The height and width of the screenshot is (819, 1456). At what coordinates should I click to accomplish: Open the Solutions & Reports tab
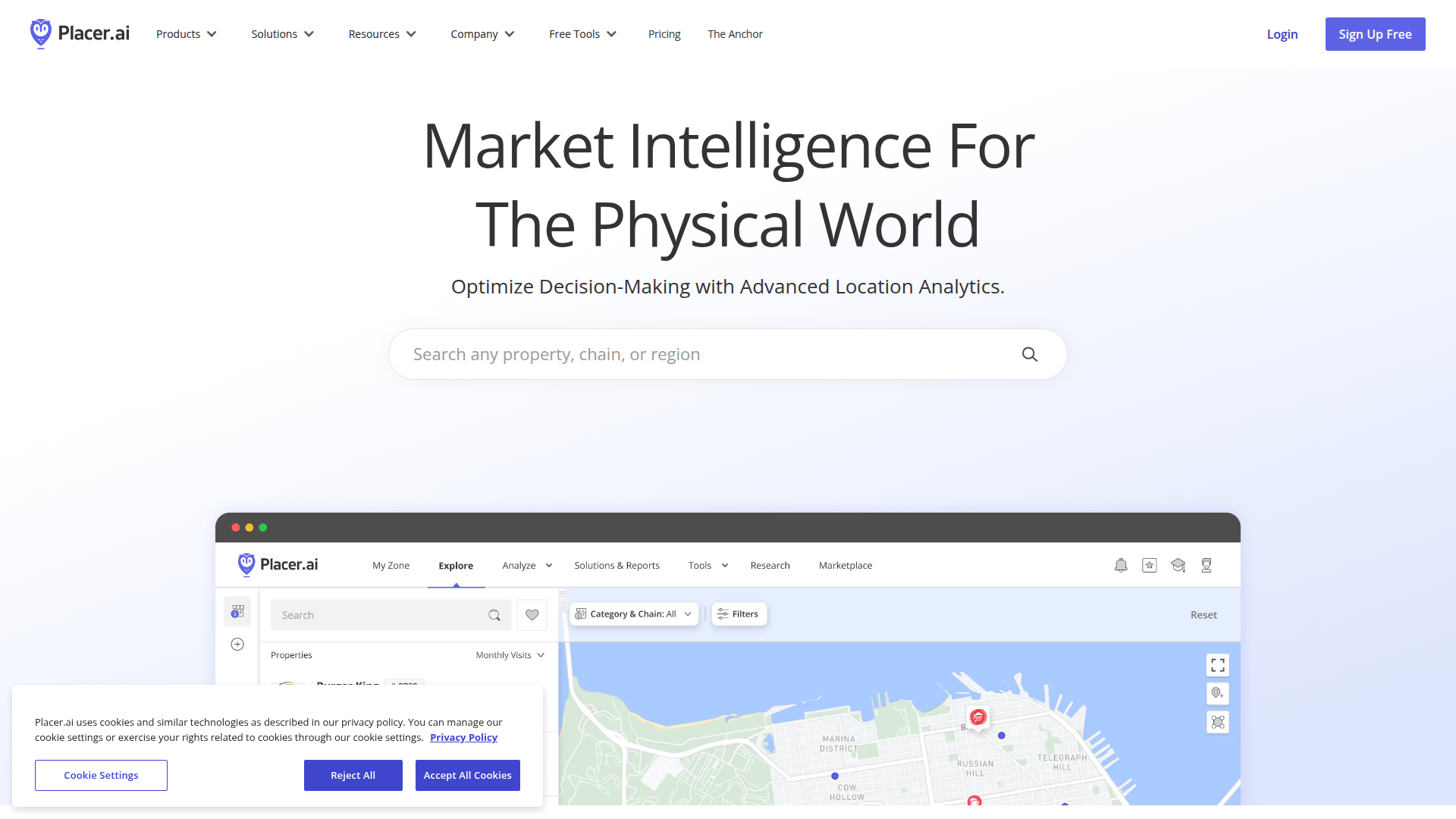coord(617,566)
